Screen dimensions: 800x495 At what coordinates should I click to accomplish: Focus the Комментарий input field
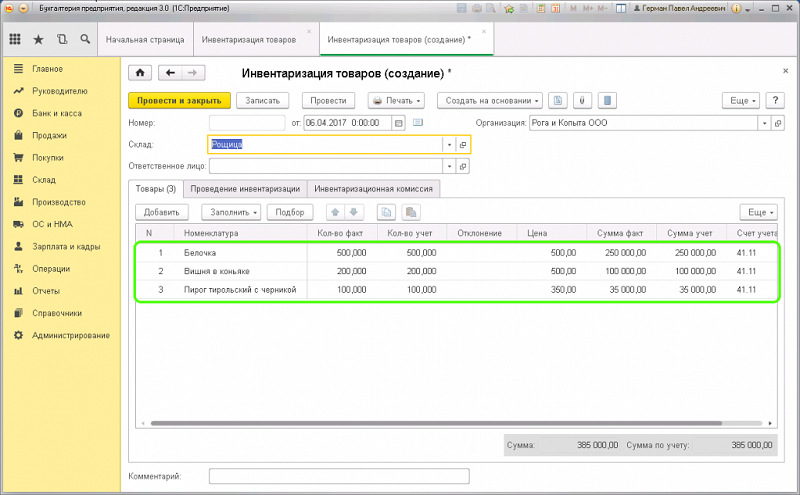pos(339,476)
